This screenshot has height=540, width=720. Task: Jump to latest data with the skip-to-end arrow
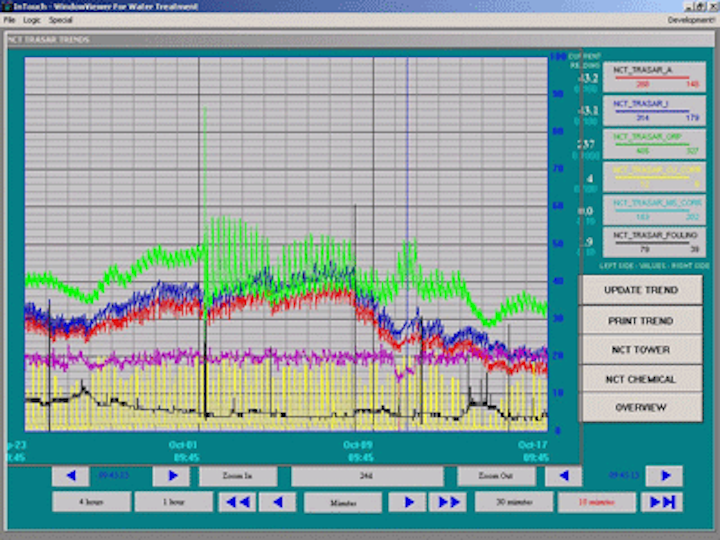[x=662, y=502]
